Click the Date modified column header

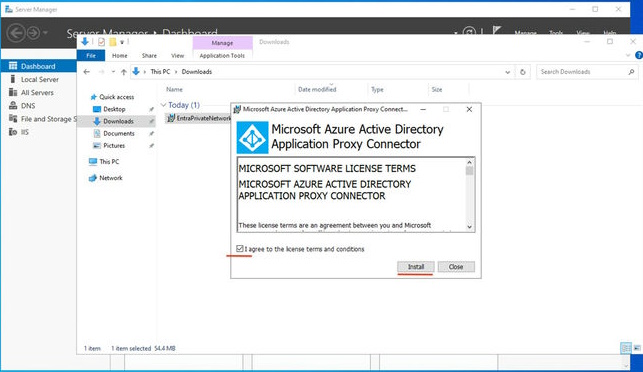coord(317,89)
